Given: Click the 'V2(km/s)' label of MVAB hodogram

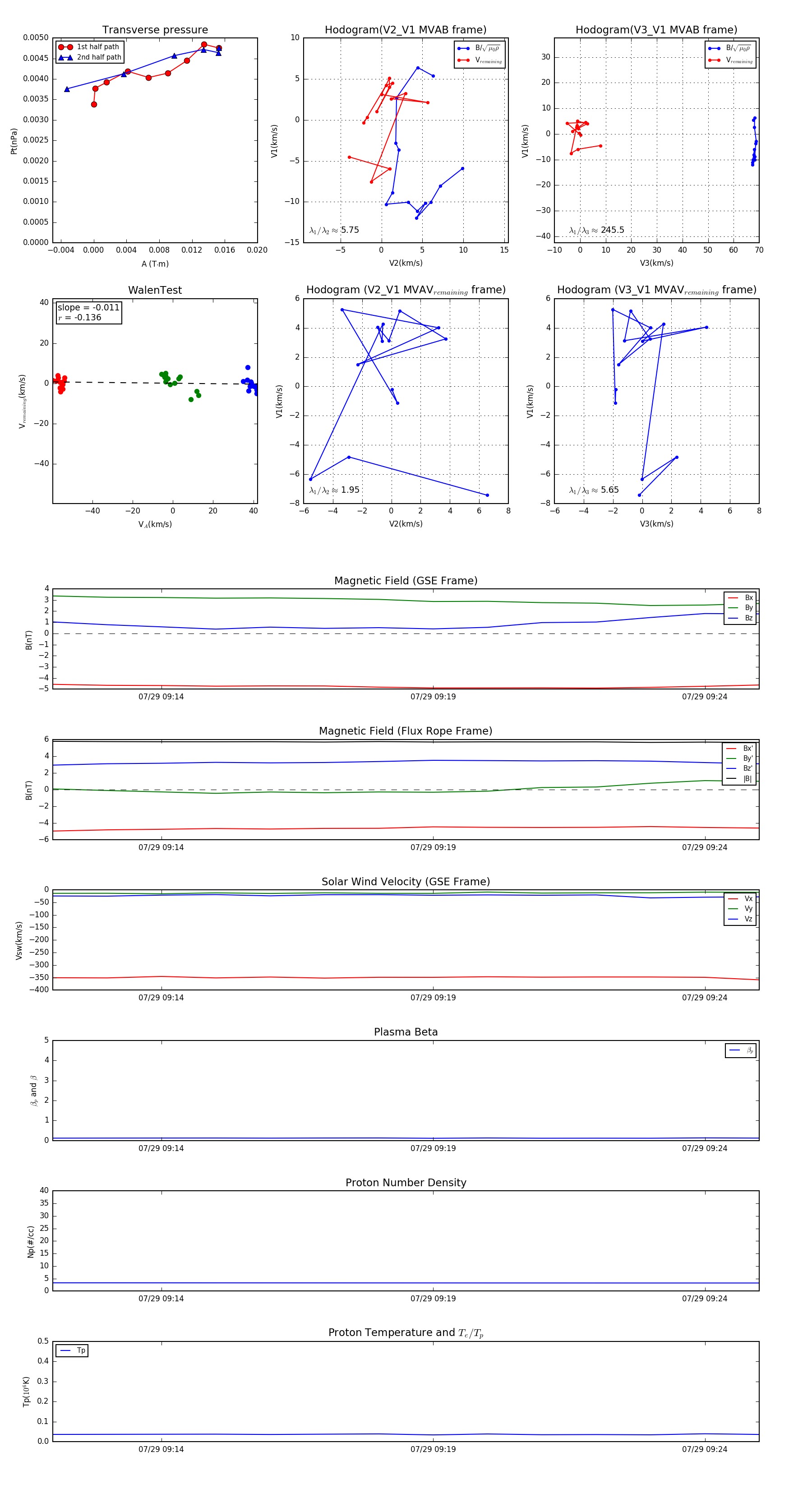Looking at the screenshot, I should coord(406,263).
